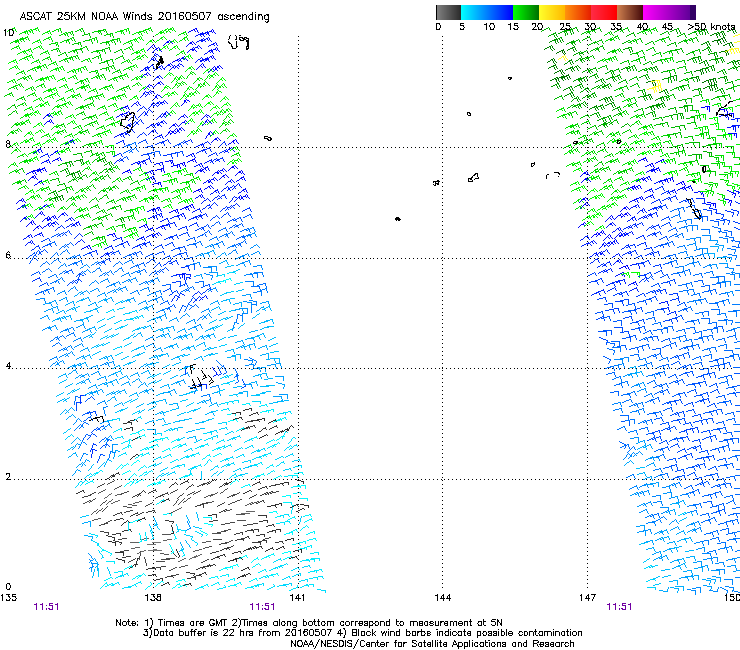Click the blue 5–15 knots legend gradient
740x650 pixels.
[487, 12]
